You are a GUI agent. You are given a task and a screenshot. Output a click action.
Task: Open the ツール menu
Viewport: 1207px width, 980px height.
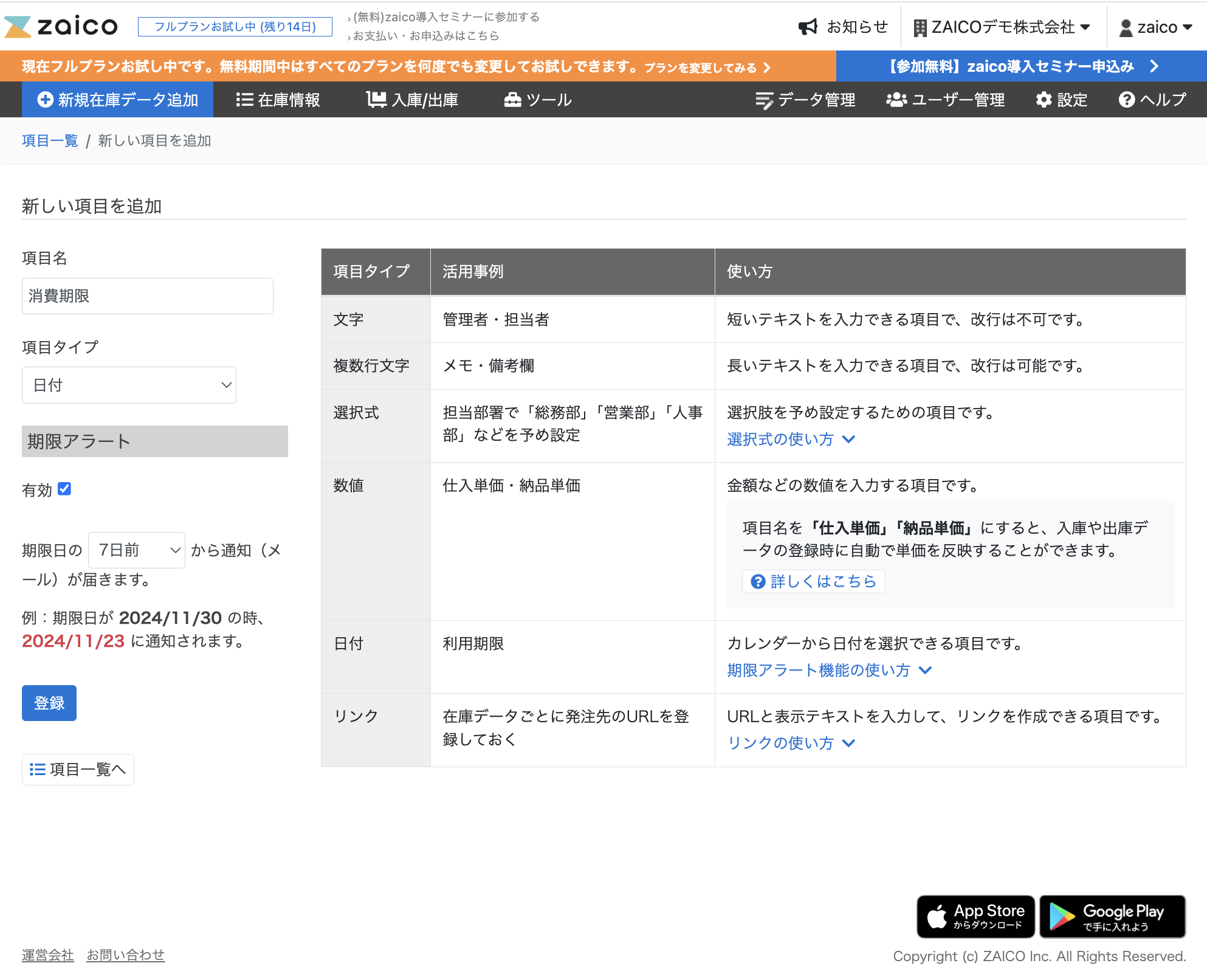pos(538,100)
